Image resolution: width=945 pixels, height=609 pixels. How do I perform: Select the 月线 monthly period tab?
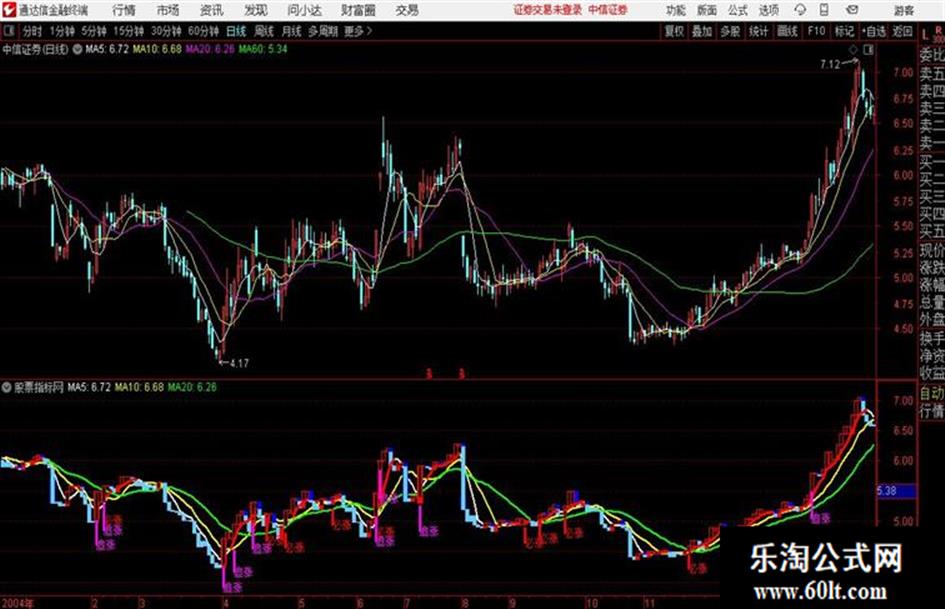coord(292,31)
